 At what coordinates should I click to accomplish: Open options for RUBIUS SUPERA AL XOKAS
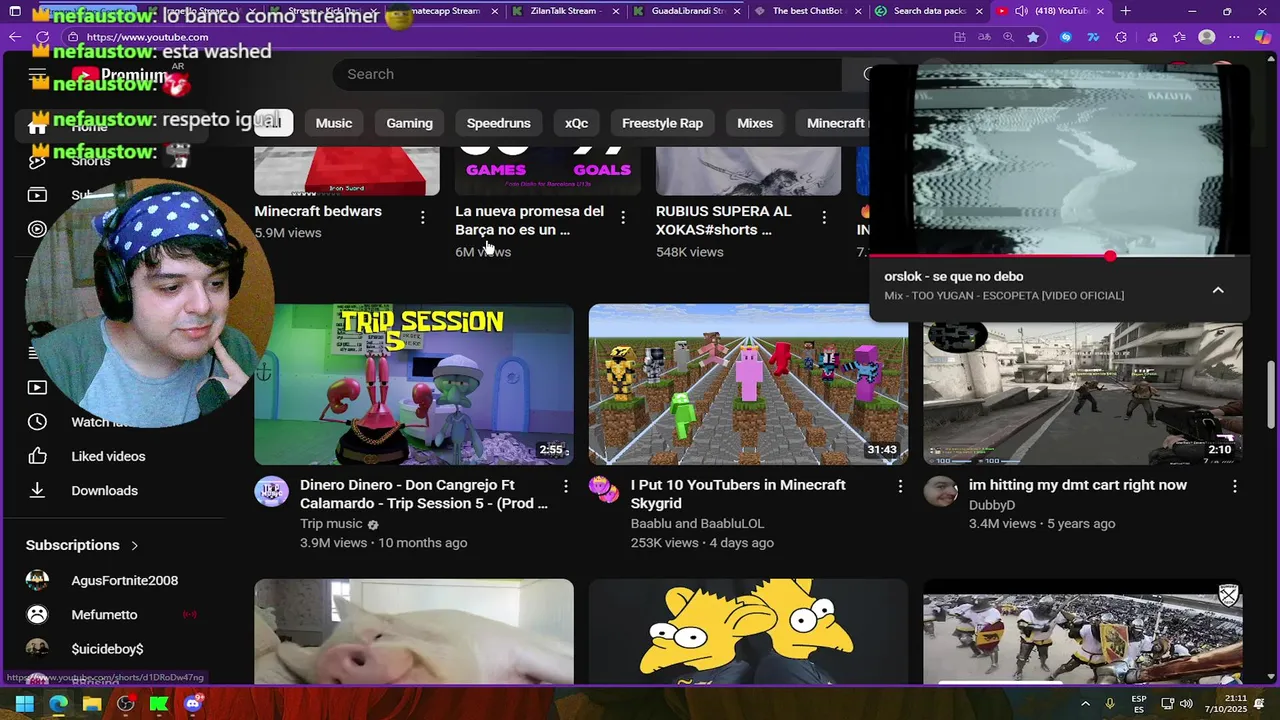tap(824, 217)
